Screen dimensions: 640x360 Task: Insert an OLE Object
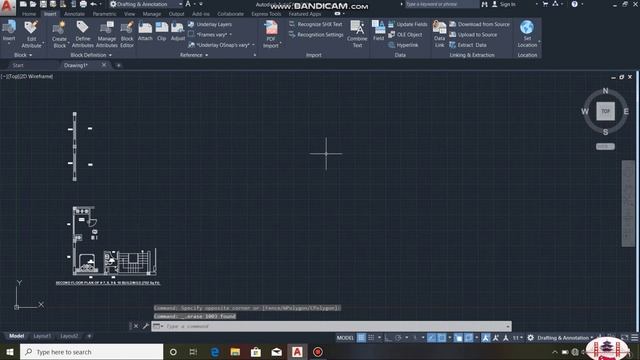click(x=405, y=35)
